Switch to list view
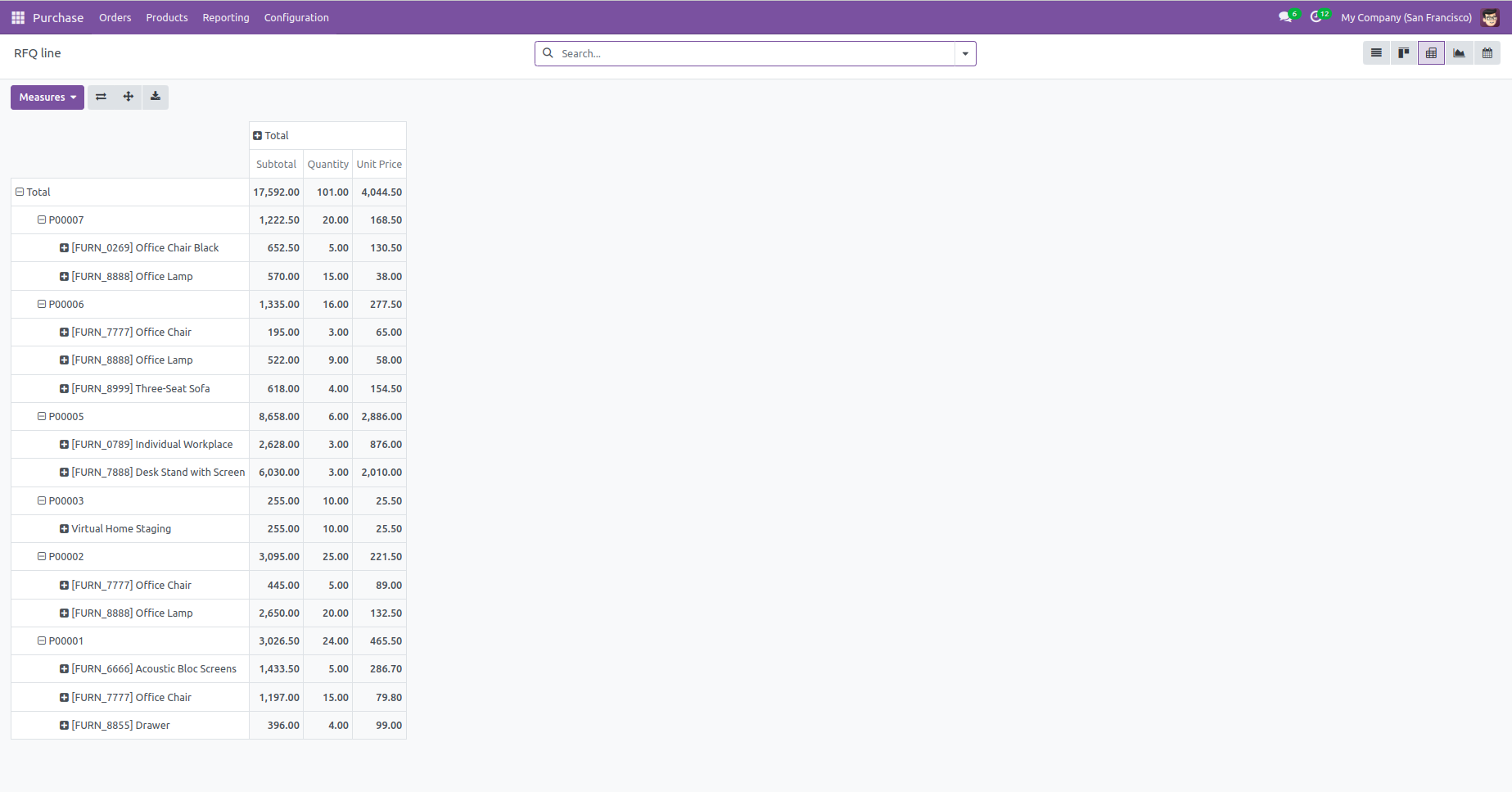The image size is (1512, 792). click(1376, 53)
